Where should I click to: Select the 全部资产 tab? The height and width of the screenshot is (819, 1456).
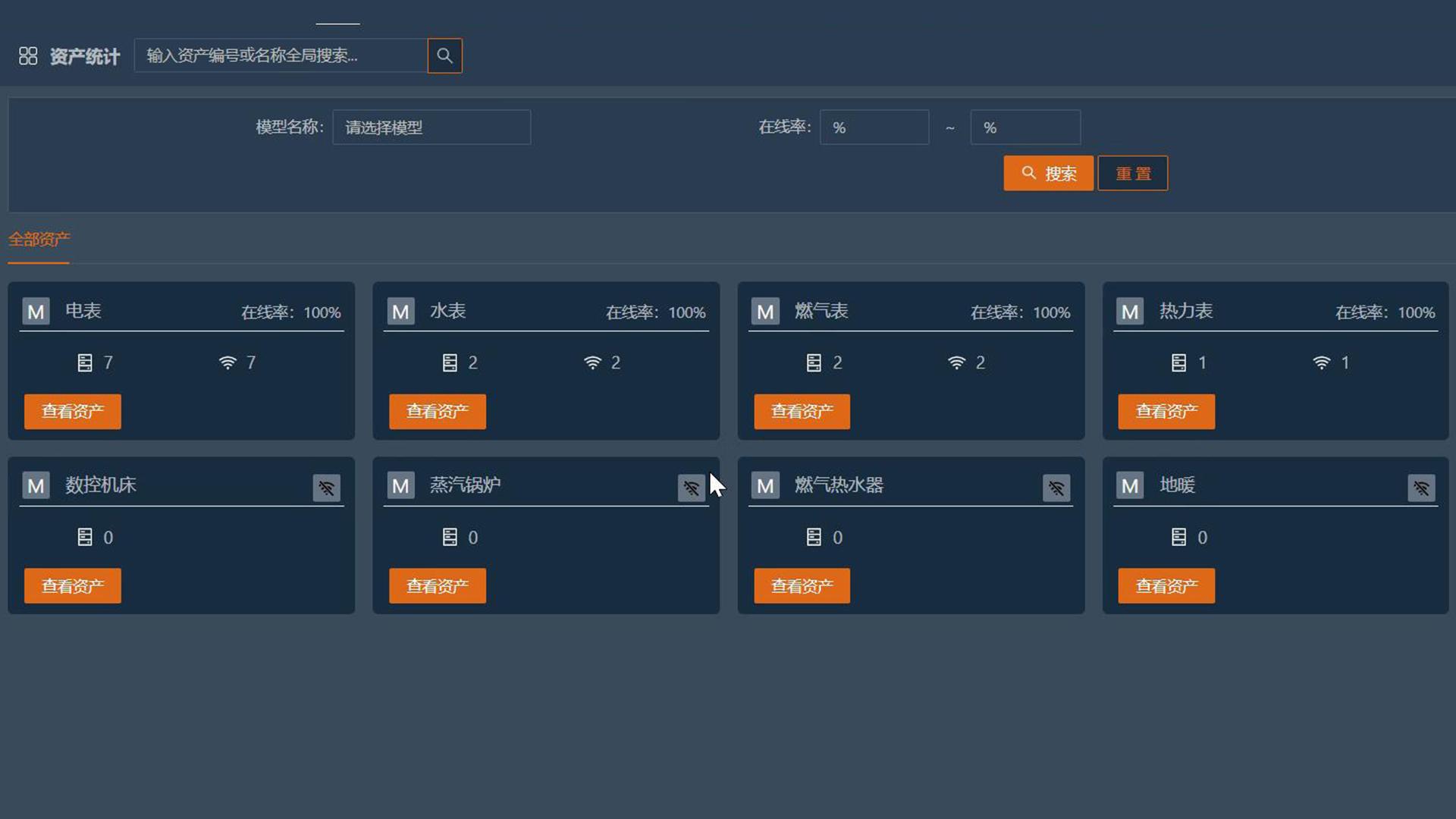pos(39,240)
